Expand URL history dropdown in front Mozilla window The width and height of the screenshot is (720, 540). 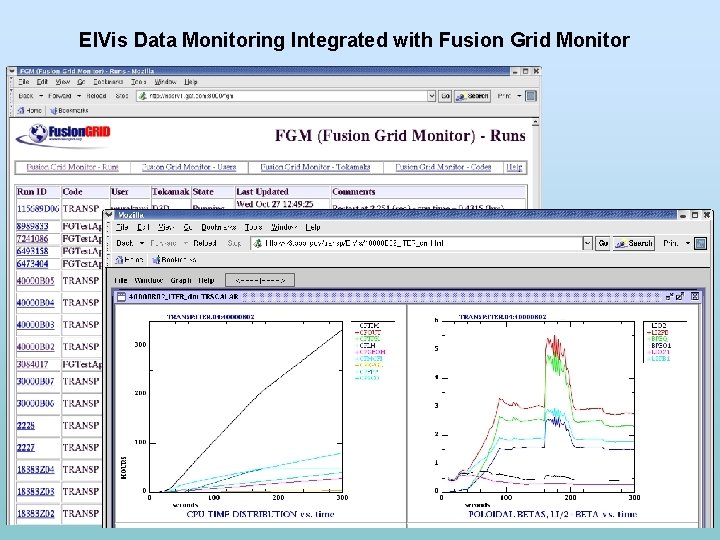588,243
